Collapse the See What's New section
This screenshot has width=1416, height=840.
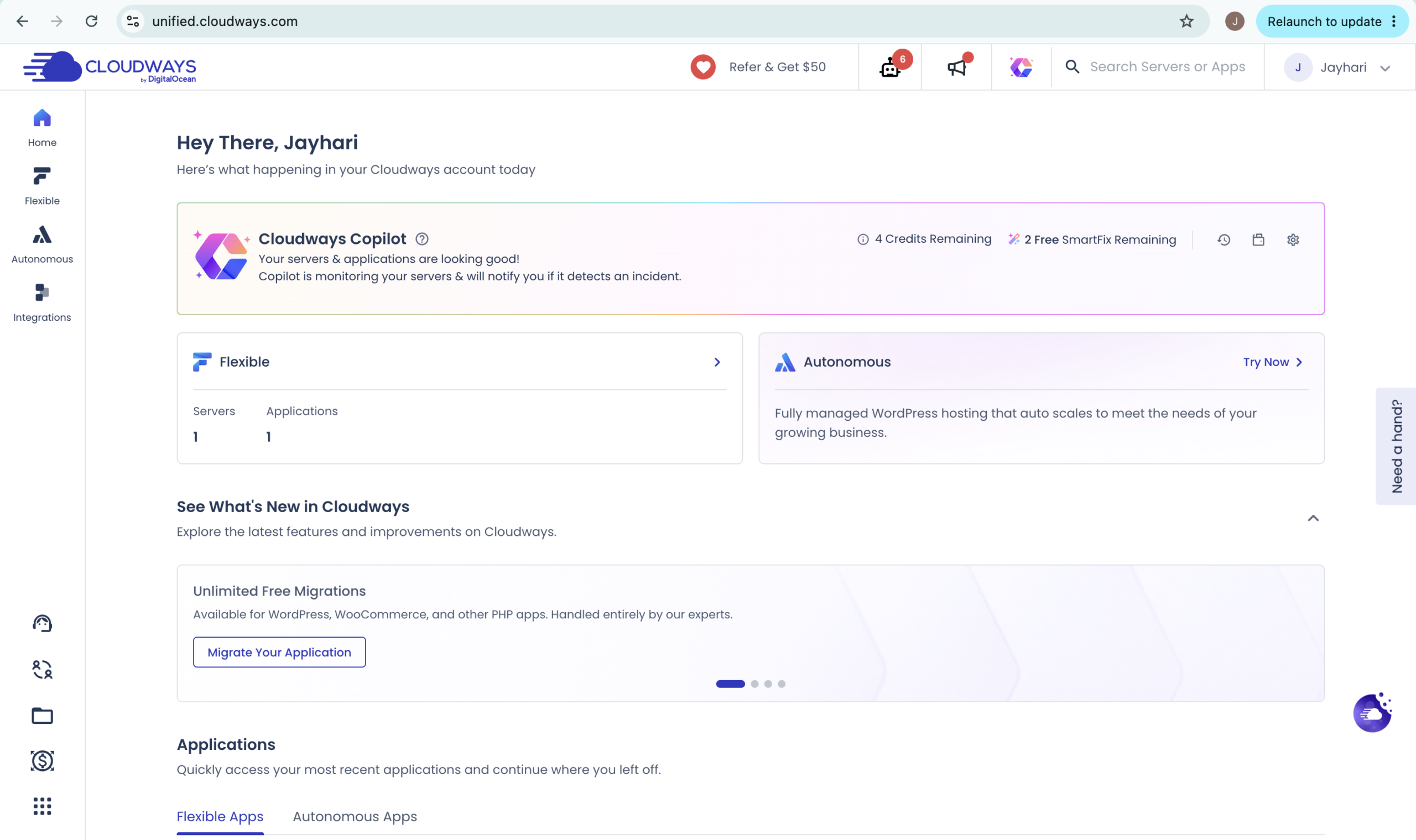point(1313,519)
